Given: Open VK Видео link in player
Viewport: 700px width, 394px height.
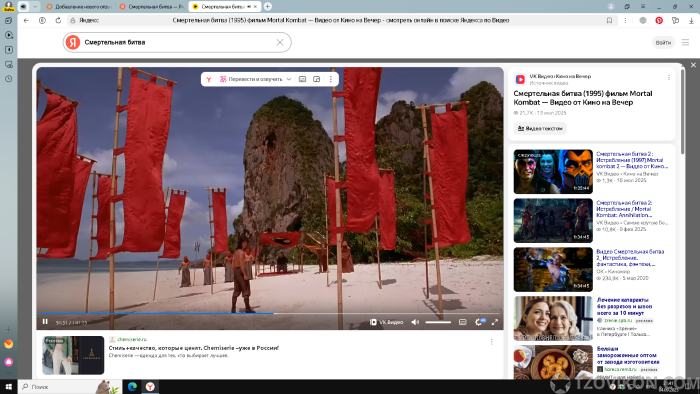Looking at the screenshot, I should click(387, 322).
